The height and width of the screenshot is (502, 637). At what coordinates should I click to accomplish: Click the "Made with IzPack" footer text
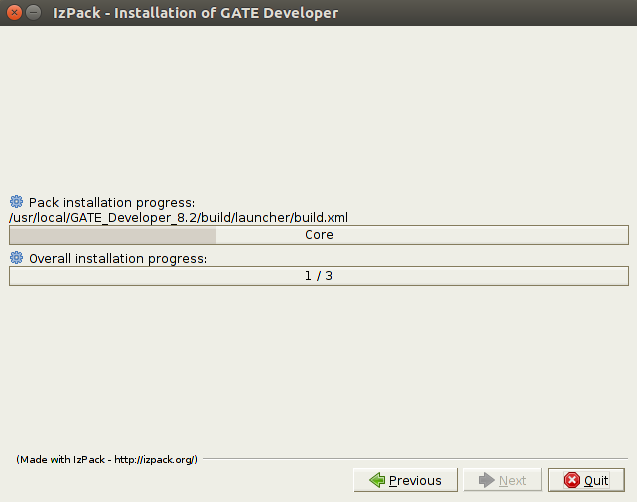[107, 459]
